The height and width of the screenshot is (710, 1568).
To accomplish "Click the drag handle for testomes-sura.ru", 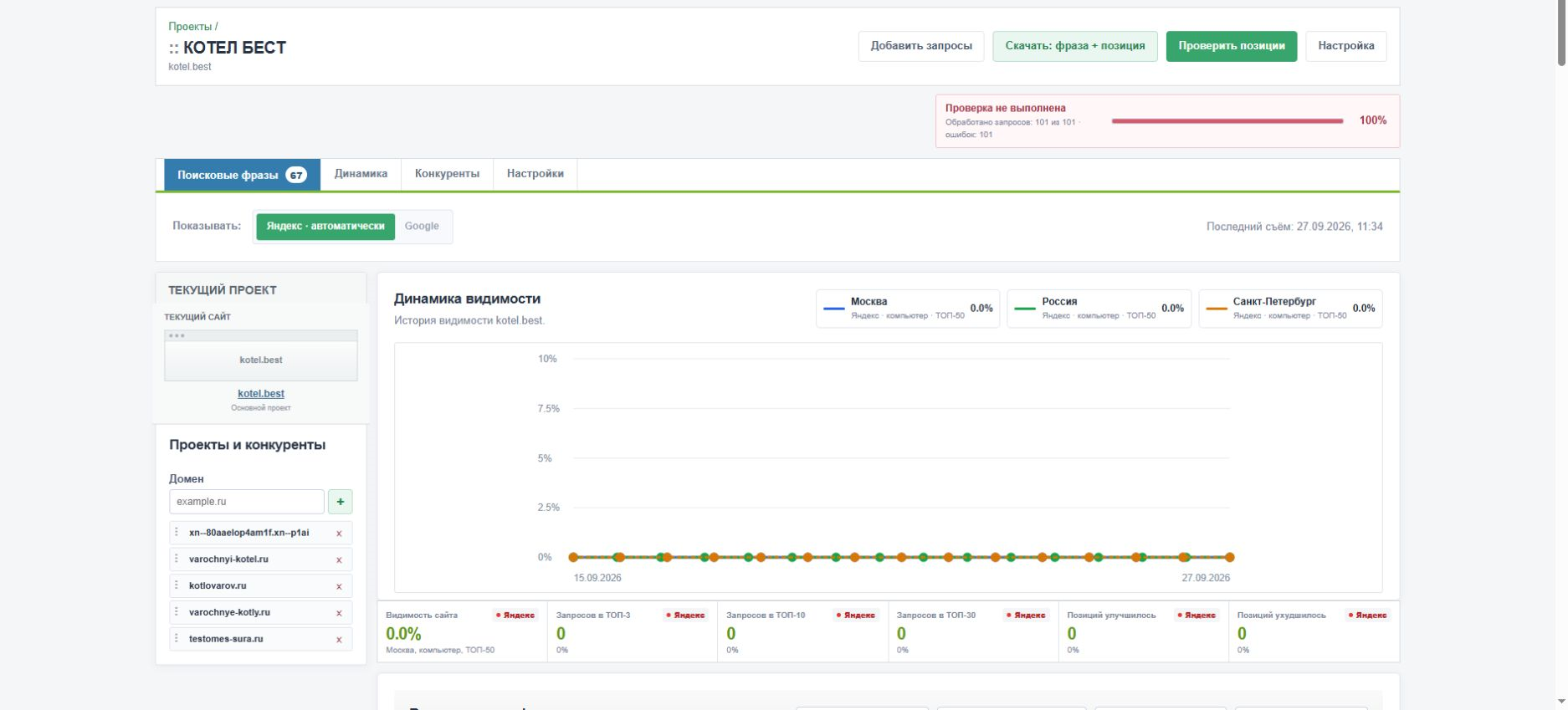I will [x=177, y=638].
